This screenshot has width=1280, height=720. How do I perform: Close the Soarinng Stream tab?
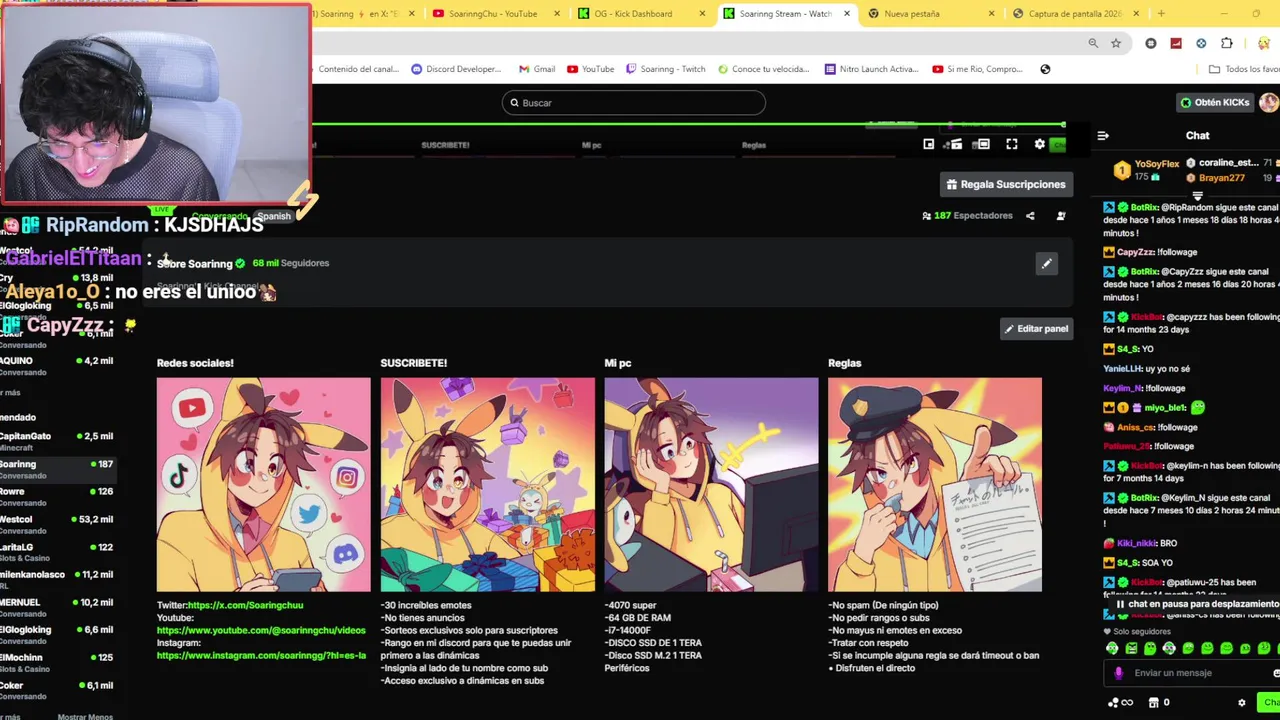tap(847, 14)
